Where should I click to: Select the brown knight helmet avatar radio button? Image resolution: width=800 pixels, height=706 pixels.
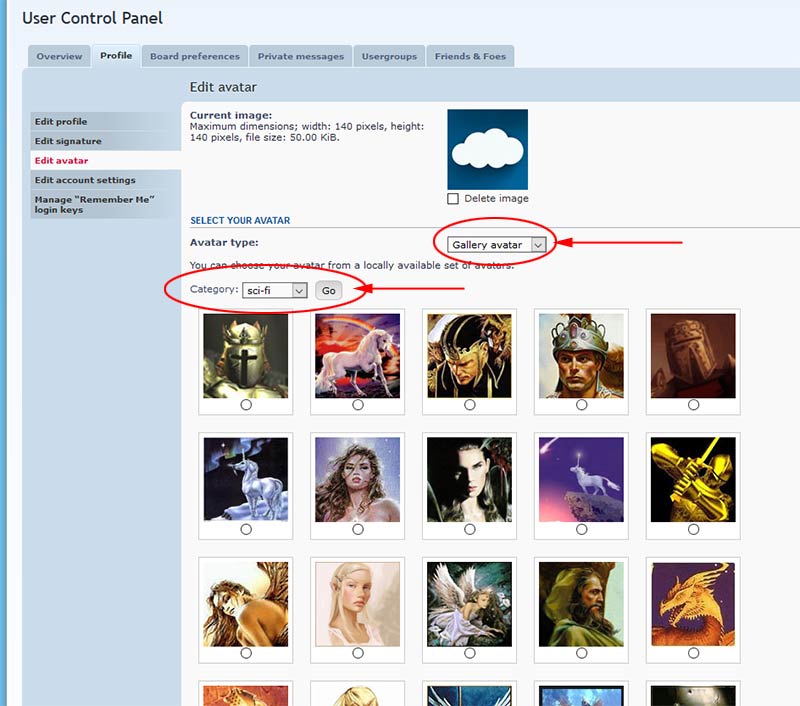coord(693,405)
